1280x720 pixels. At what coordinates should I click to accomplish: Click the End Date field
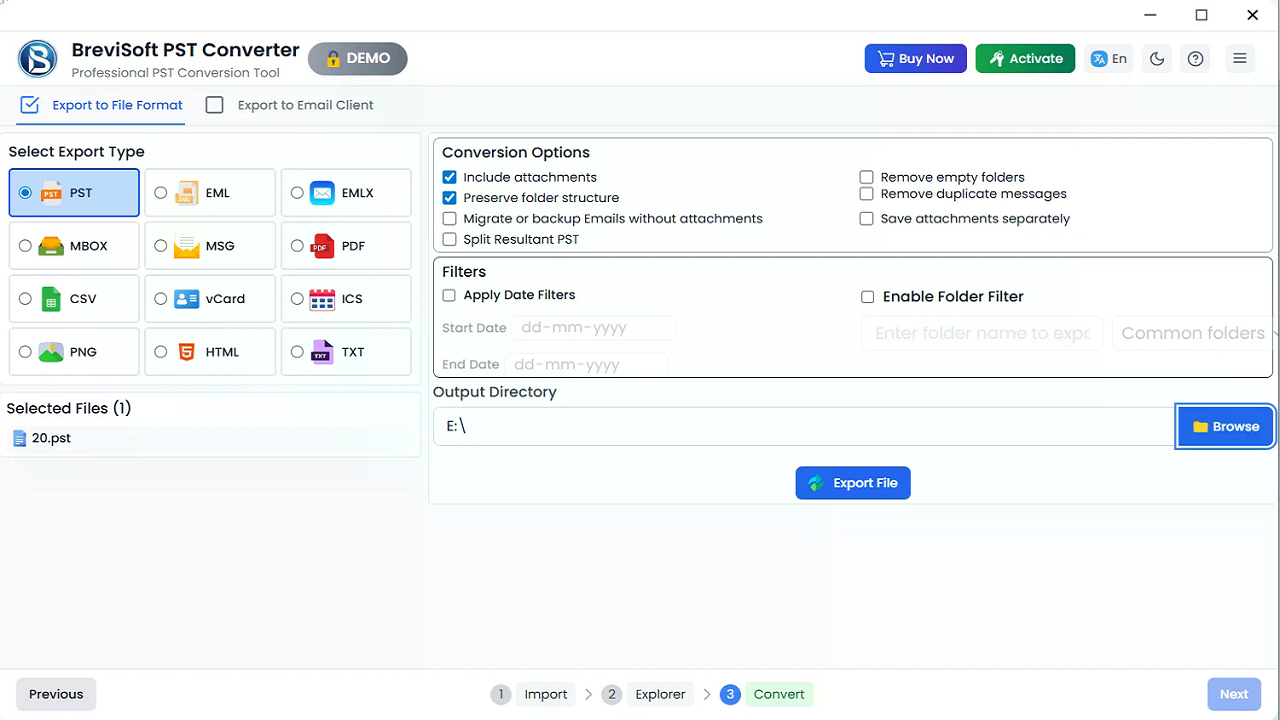click(x=586, y=365)
